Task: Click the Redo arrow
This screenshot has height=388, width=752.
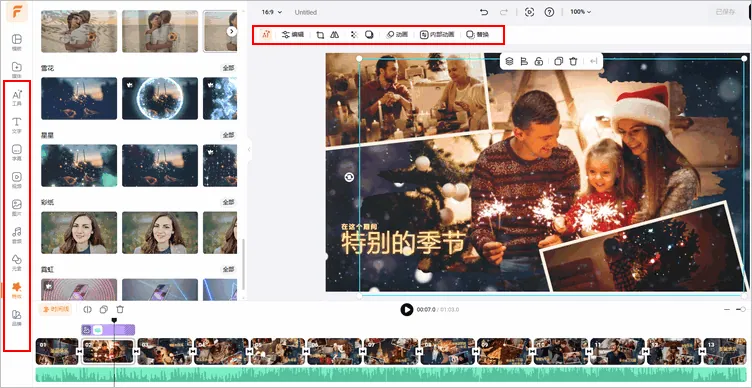Action: [x=504, y=12]
